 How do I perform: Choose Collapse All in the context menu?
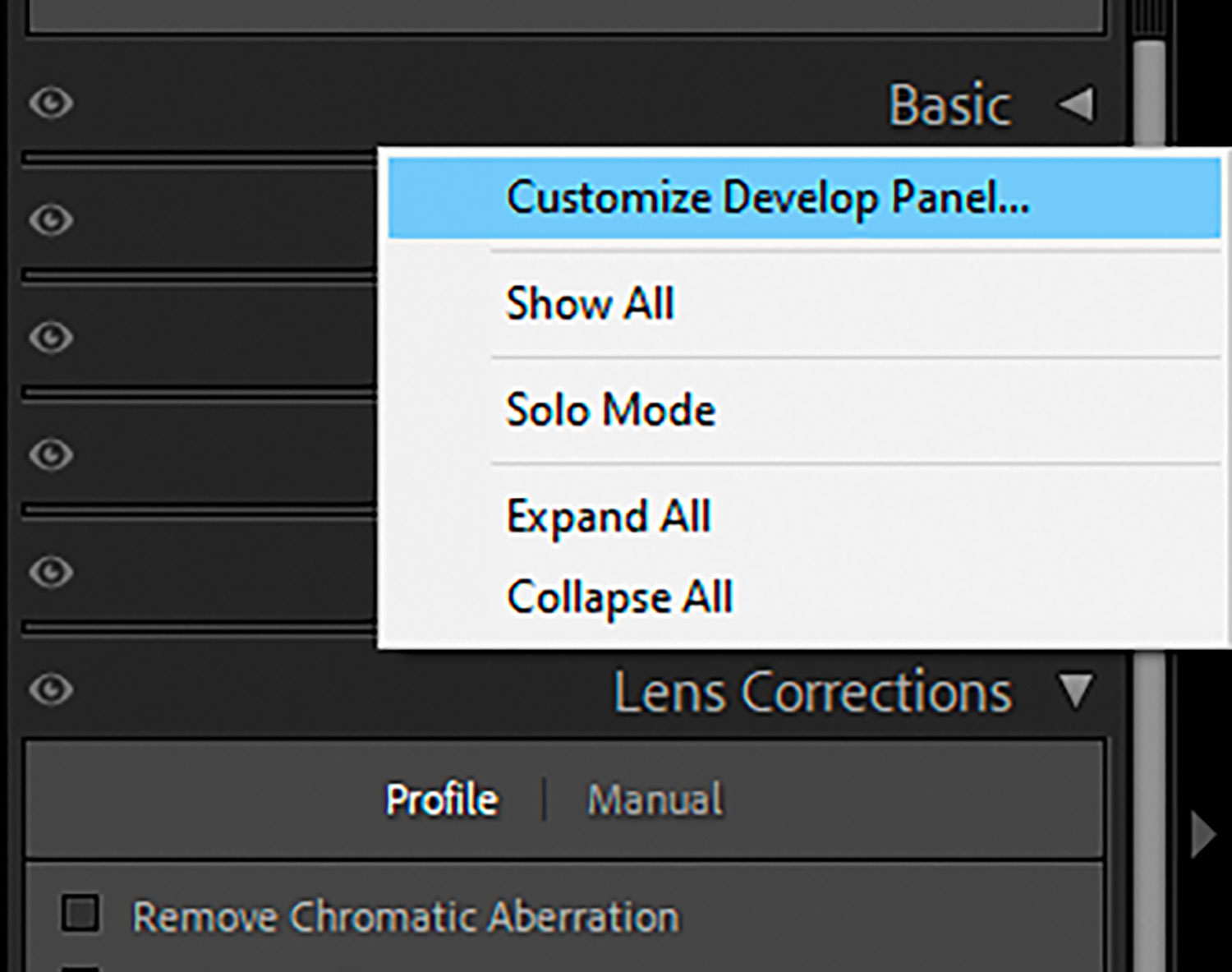point(619,597)
